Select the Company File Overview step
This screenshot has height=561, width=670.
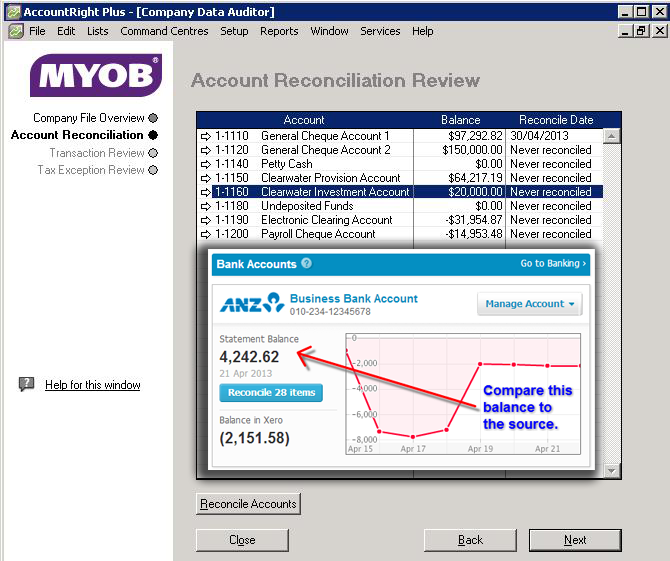point(88,118)
